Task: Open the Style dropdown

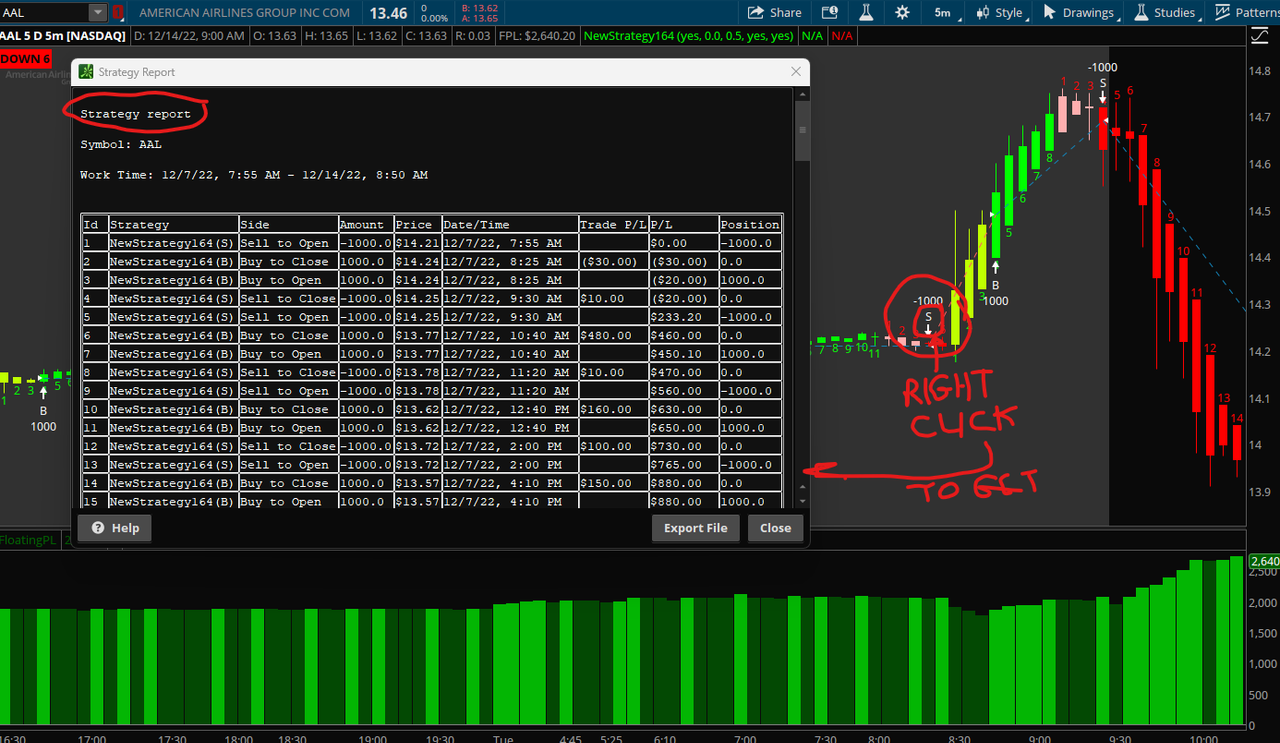Action: point(1000,13)
